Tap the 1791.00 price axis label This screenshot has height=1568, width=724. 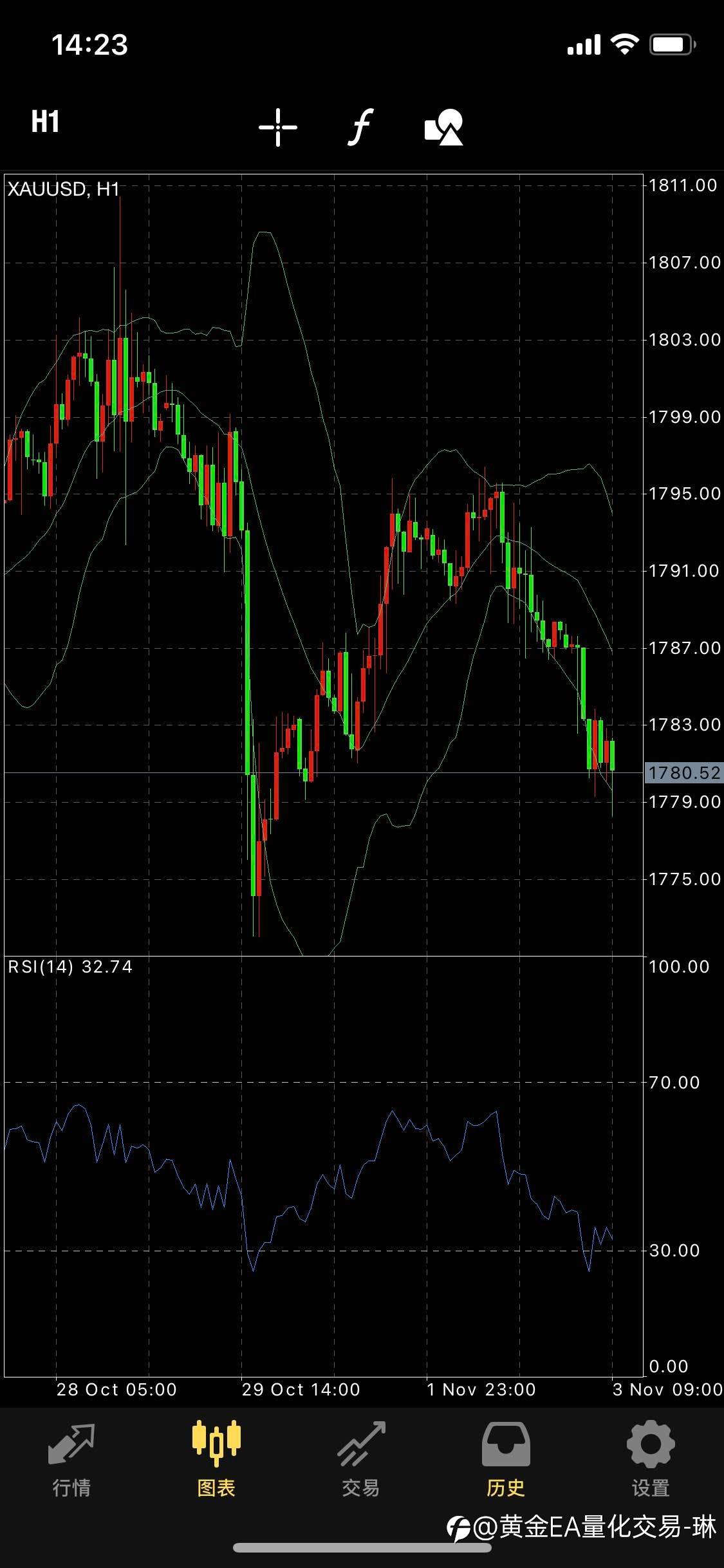click(x=683, y=571)
